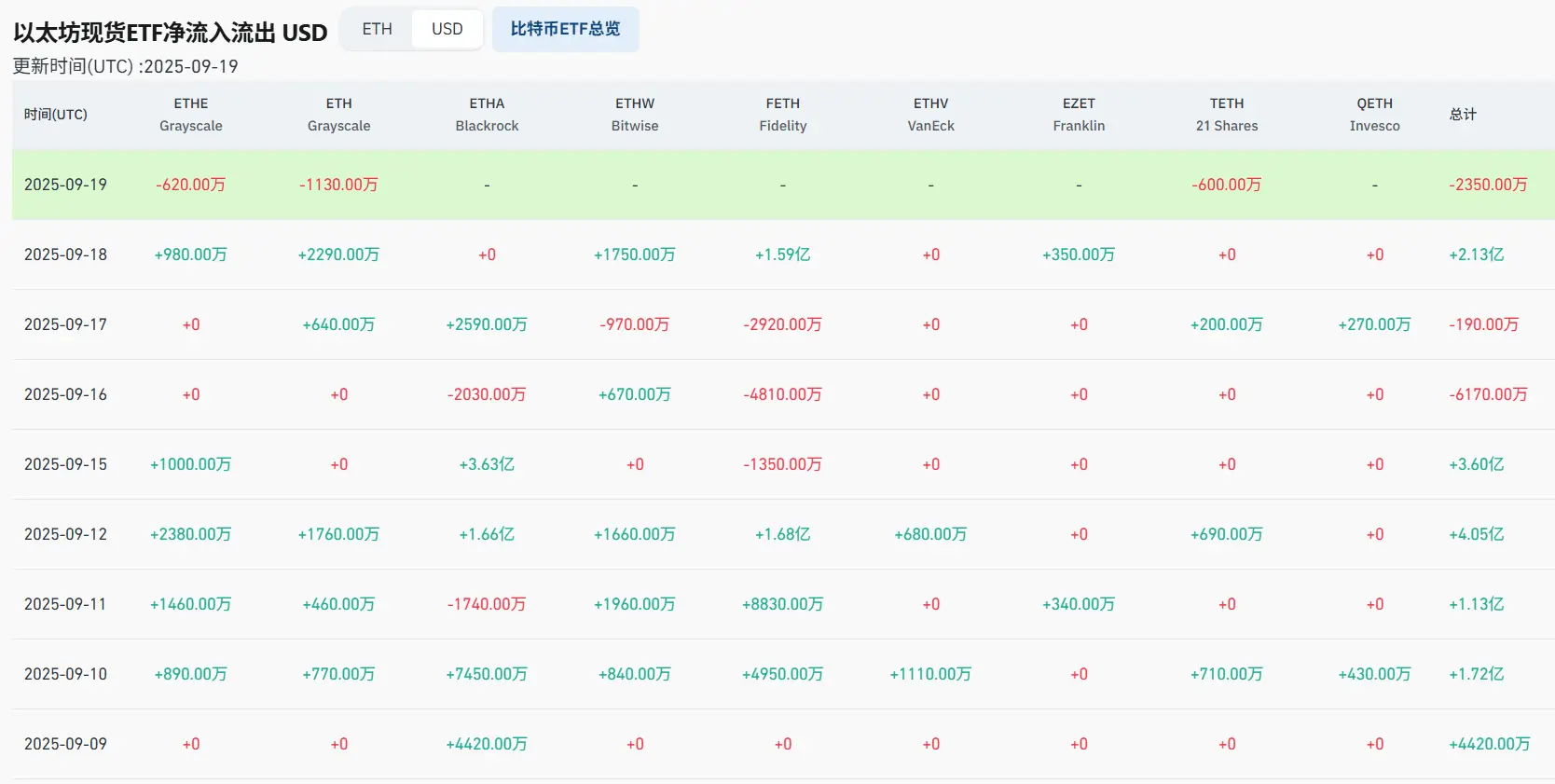Select the USD unit toggle
This screenshot has height=784, width=1555.
(x=447, y=29)
